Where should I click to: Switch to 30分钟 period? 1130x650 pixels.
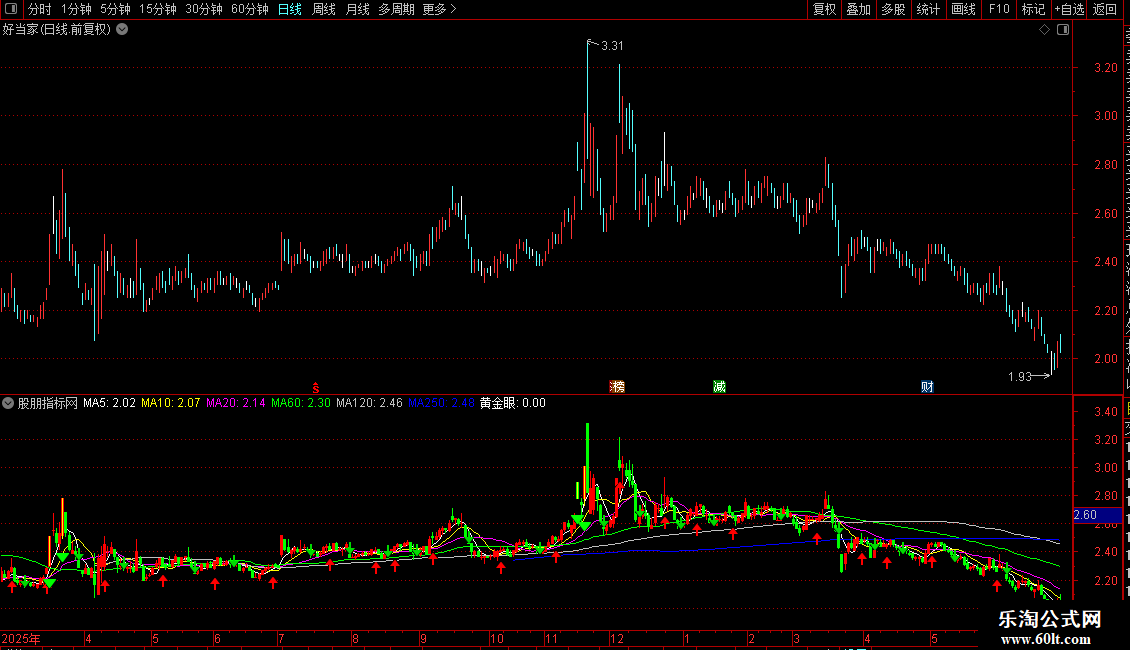(204, 9)
